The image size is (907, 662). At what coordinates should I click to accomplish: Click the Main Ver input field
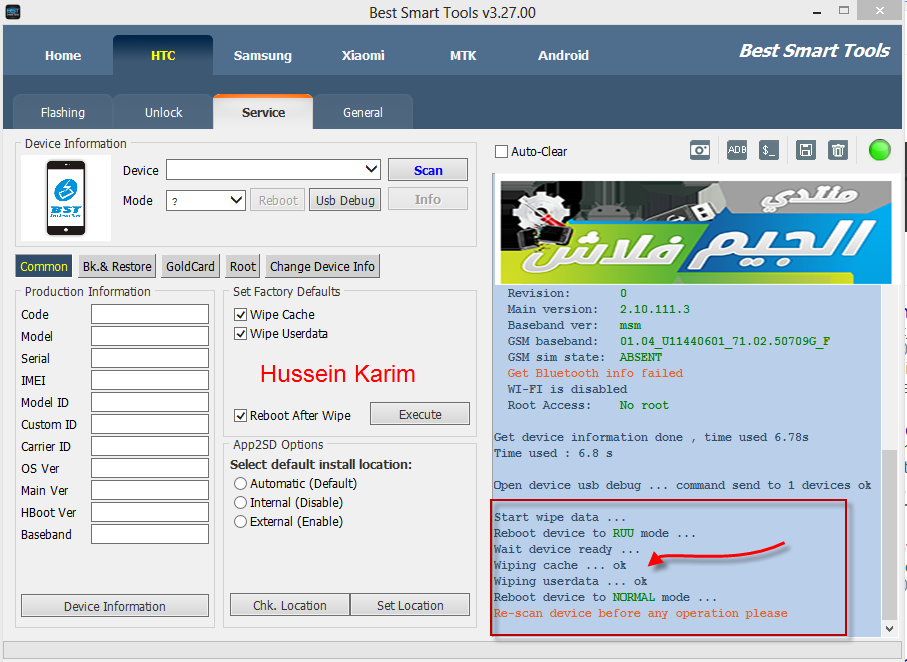point(150,490)
